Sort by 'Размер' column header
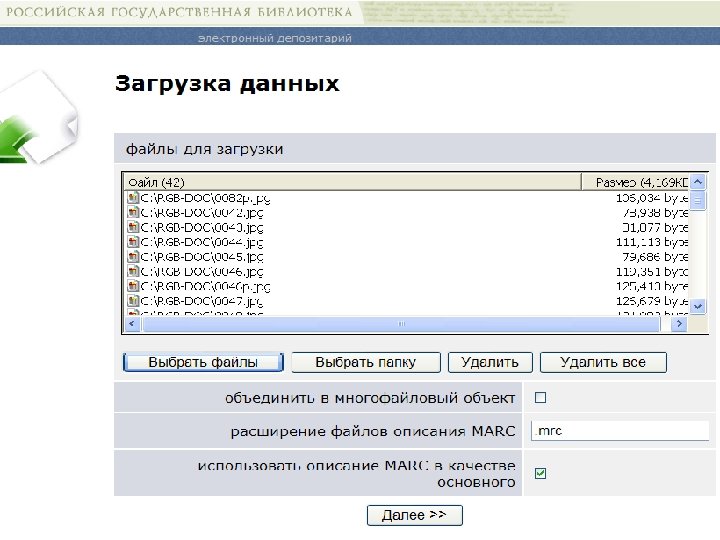 point(636,182)
